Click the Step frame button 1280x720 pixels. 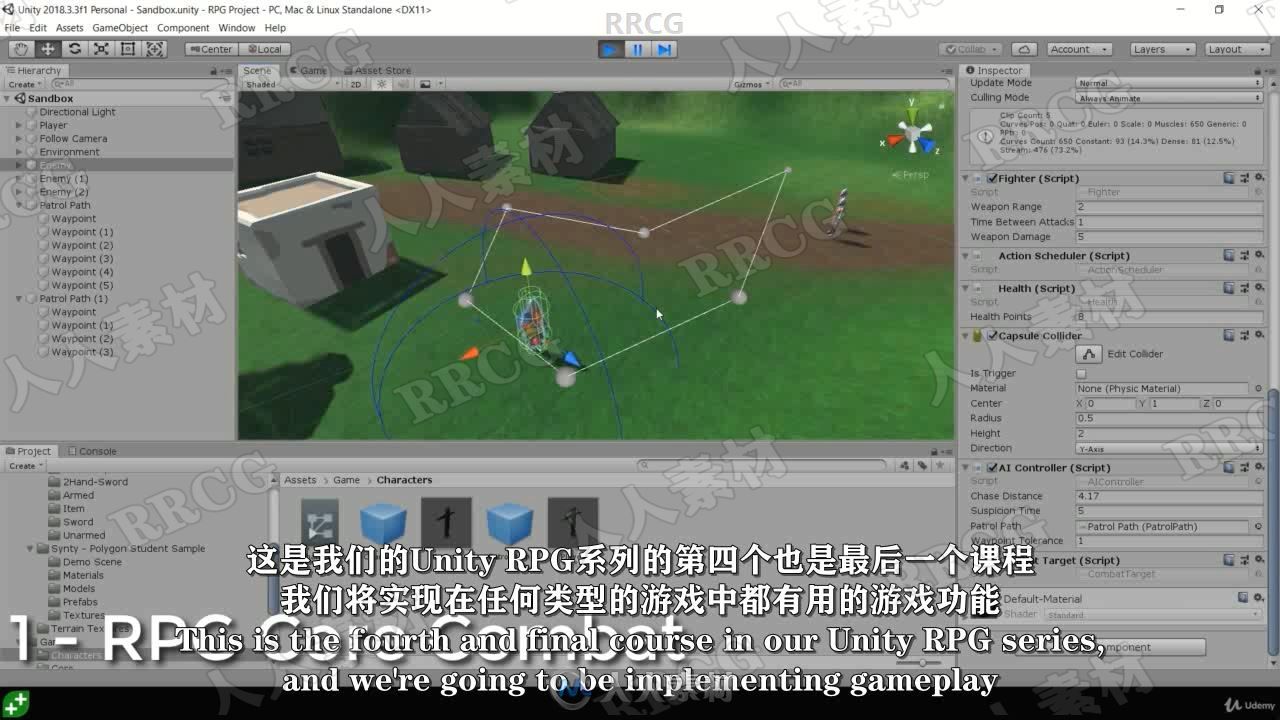click(x=665, y=49)
